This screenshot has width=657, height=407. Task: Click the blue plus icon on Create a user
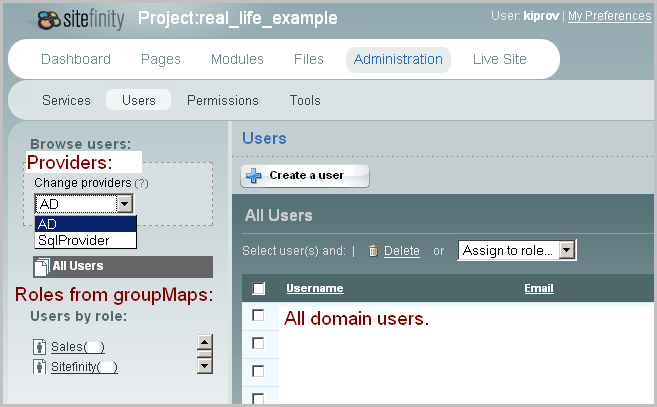pos(254,176)
